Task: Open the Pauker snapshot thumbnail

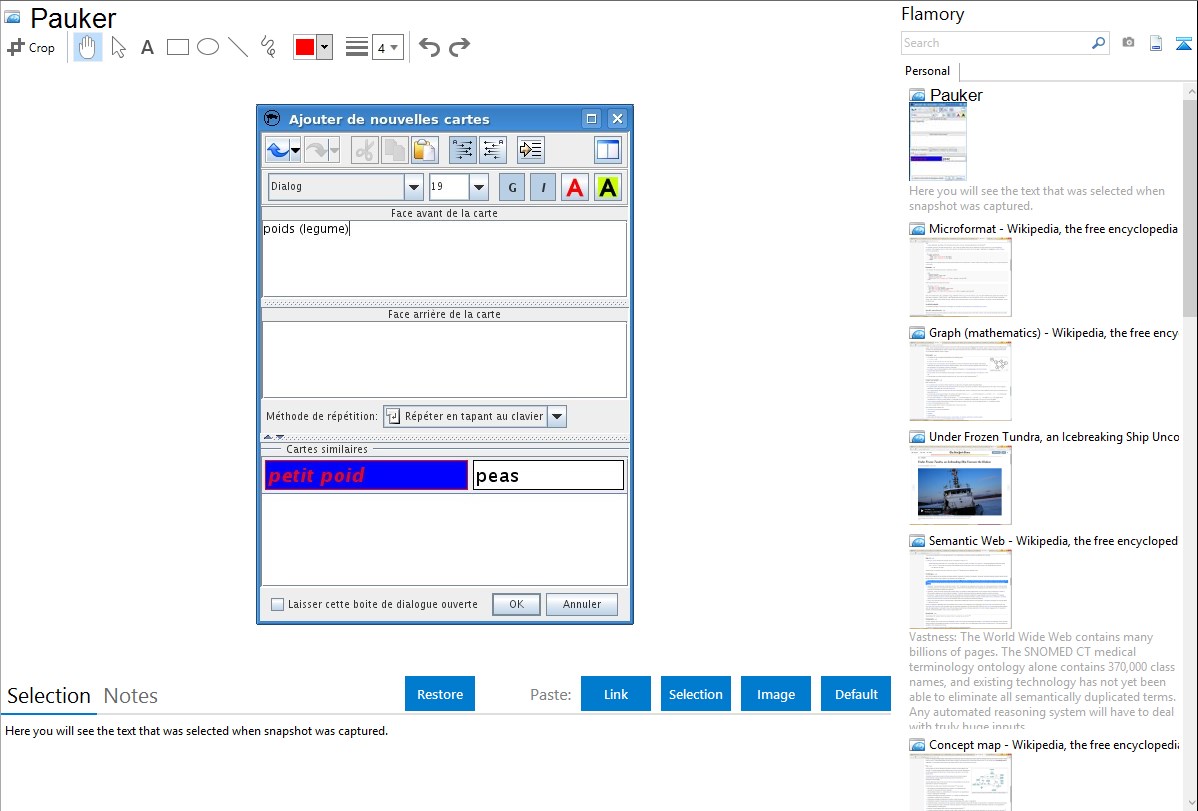Action: [x=938, y=142]
